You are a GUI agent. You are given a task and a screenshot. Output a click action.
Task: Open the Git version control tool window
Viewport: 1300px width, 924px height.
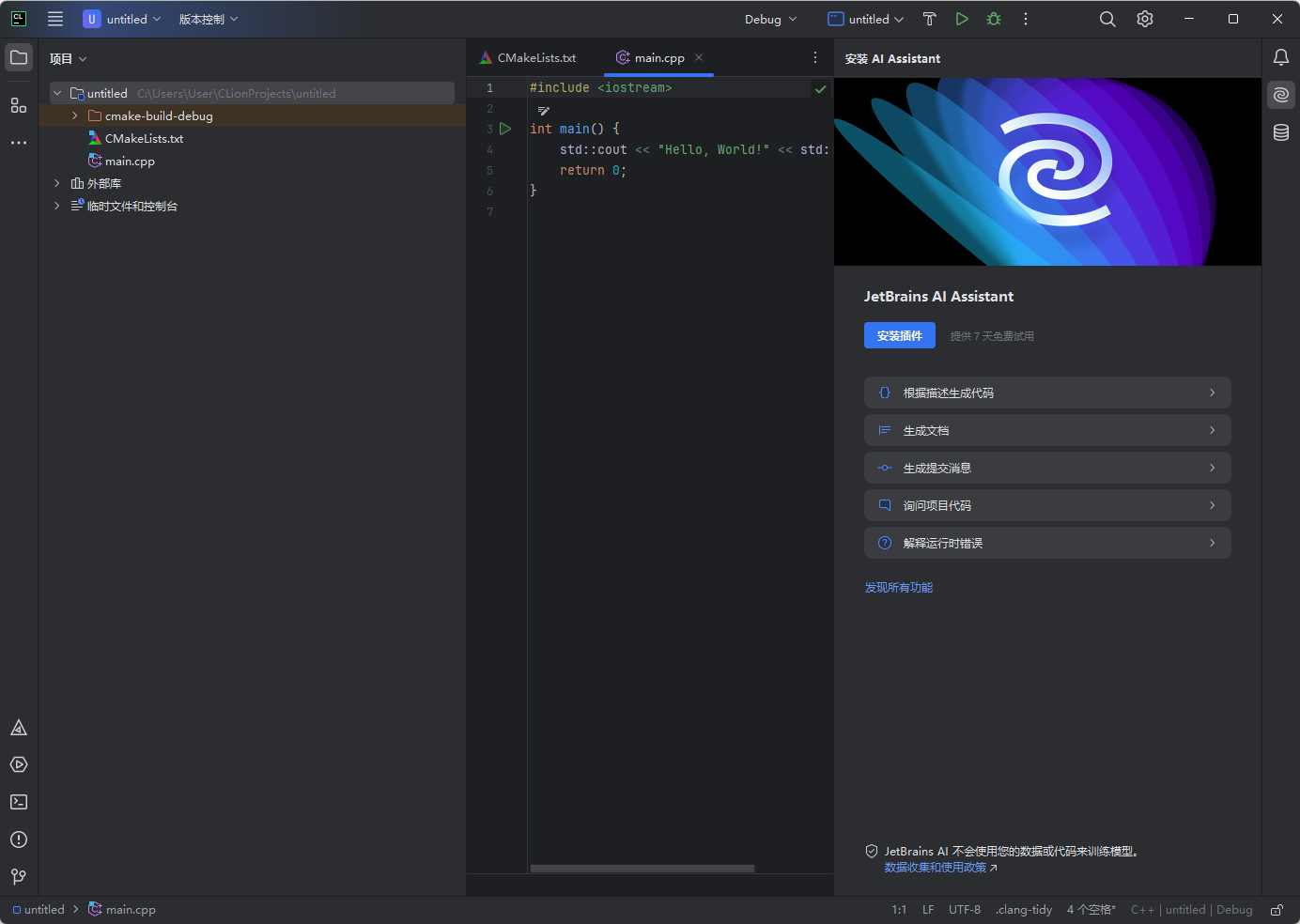click(19, 876)
